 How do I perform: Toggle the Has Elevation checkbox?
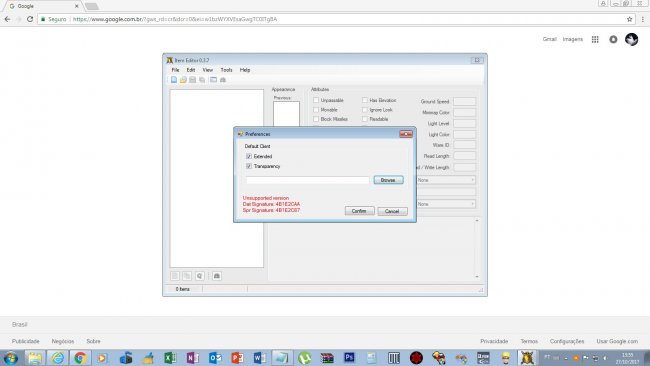pyautogui.click(x=365, y=100)
